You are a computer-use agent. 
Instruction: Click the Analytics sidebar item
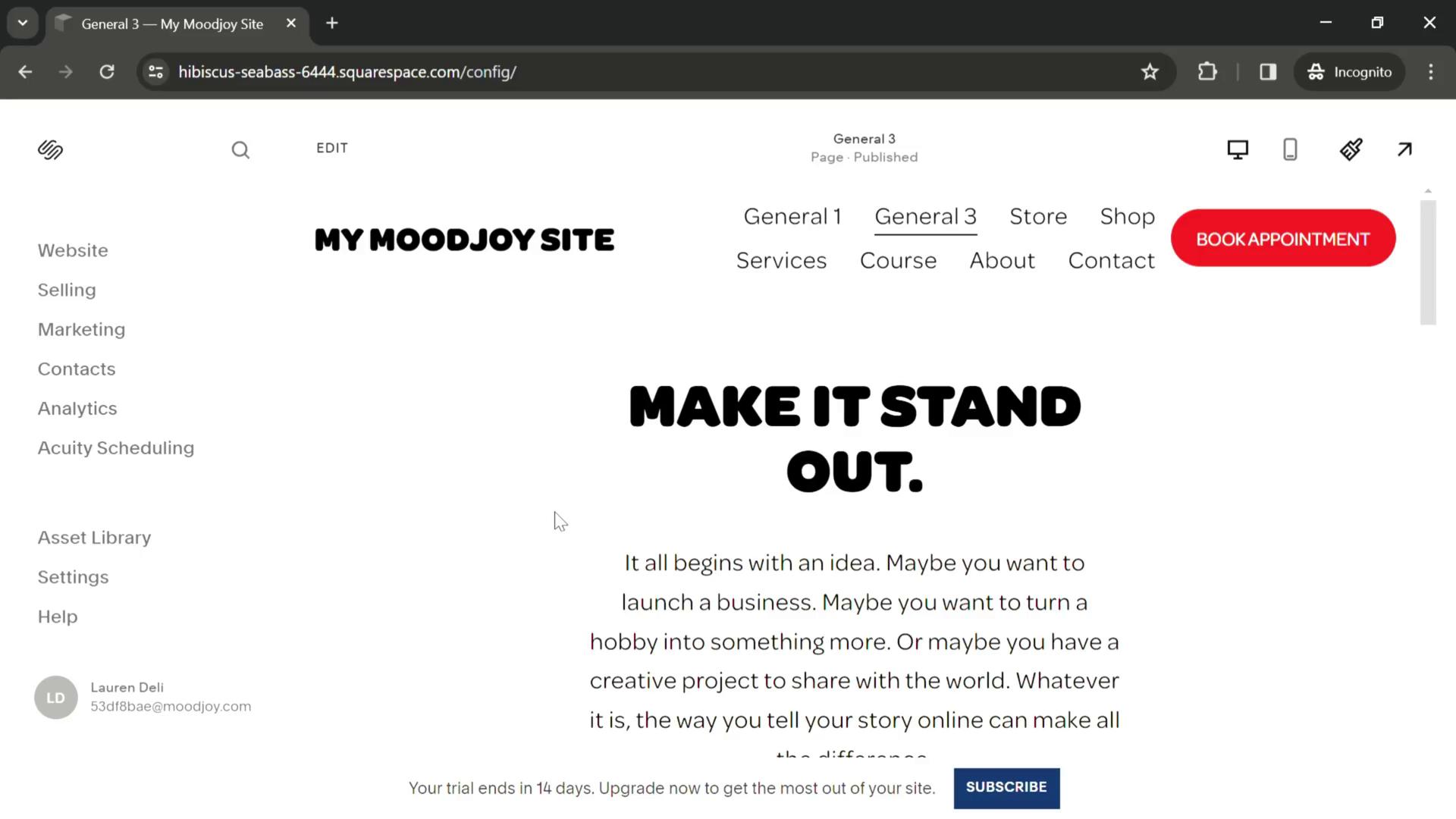pos(78,408)
